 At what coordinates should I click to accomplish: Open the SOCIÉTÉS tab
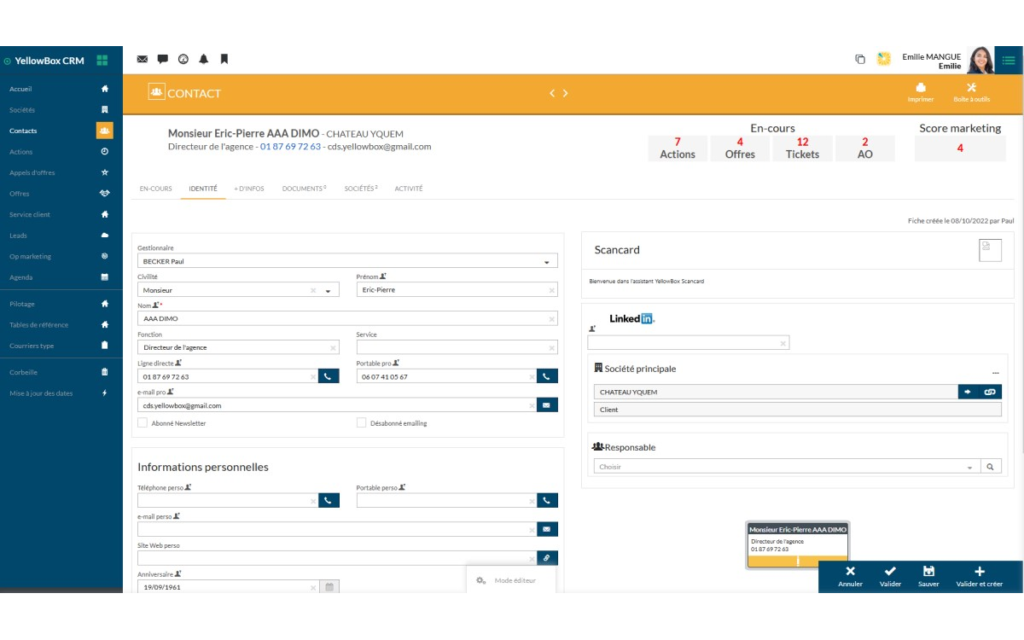(360, 189)
